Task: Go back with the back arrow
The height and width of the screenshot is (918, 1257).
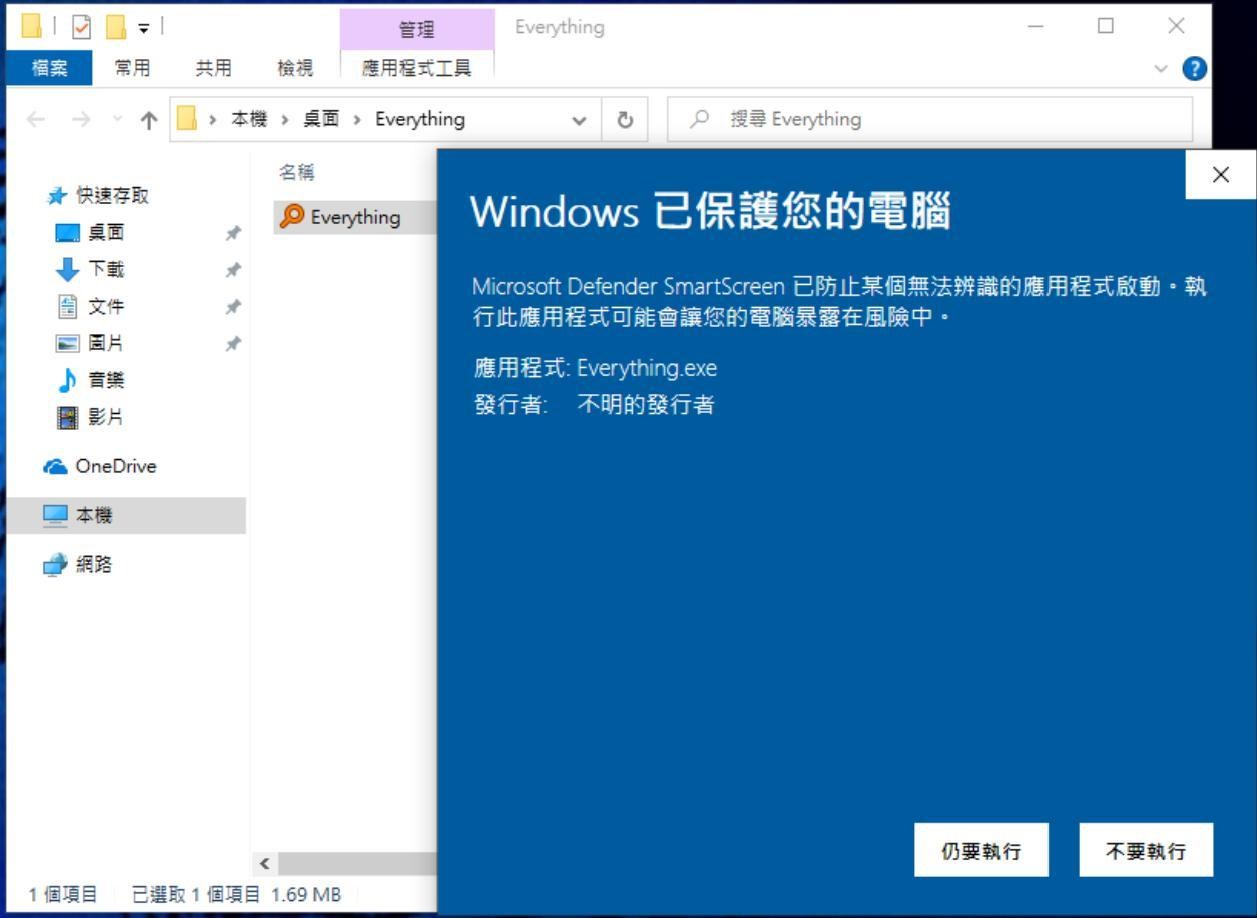Action: 37,118
